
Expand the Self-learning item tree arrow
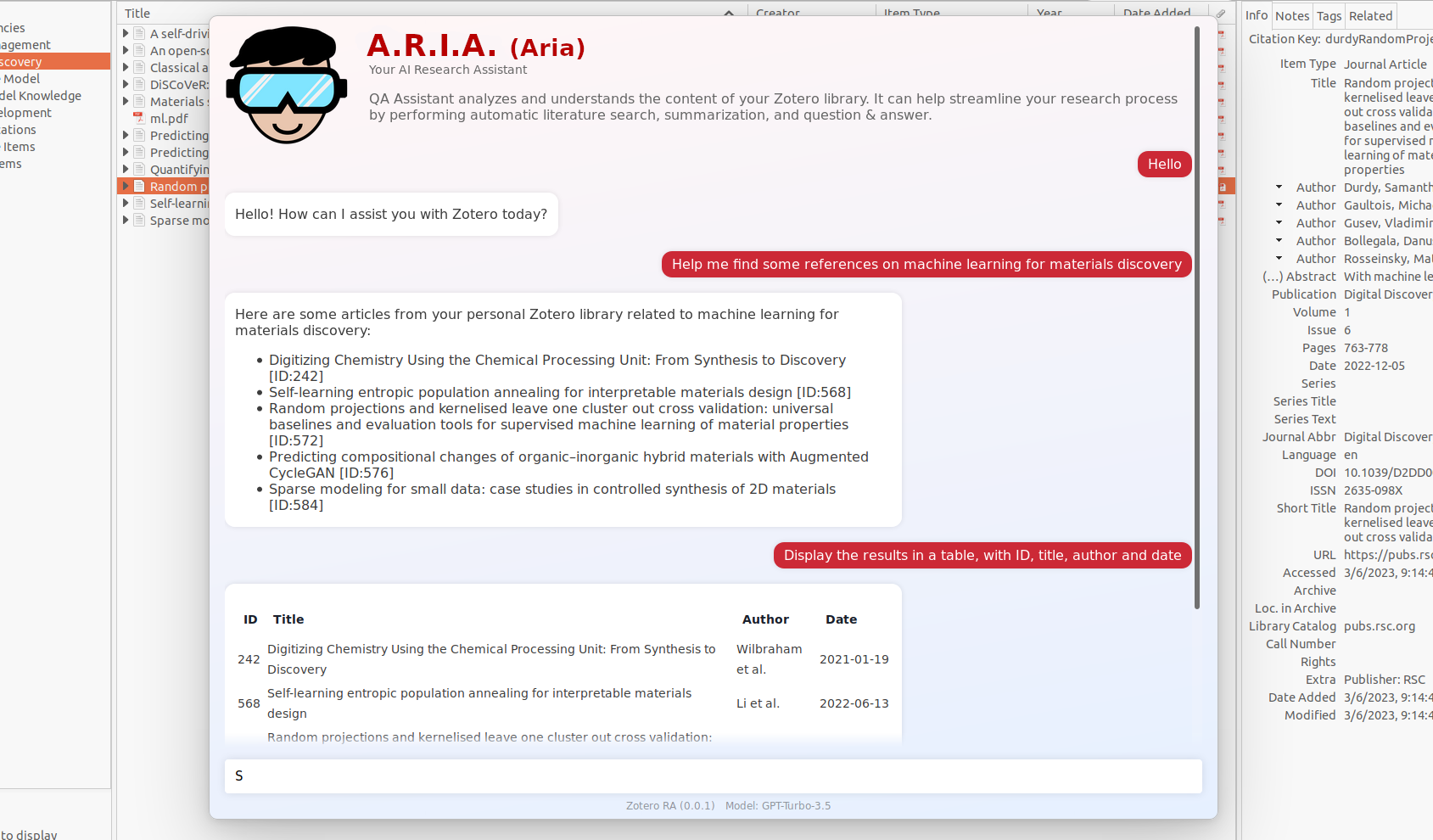[x=125, y=203]
